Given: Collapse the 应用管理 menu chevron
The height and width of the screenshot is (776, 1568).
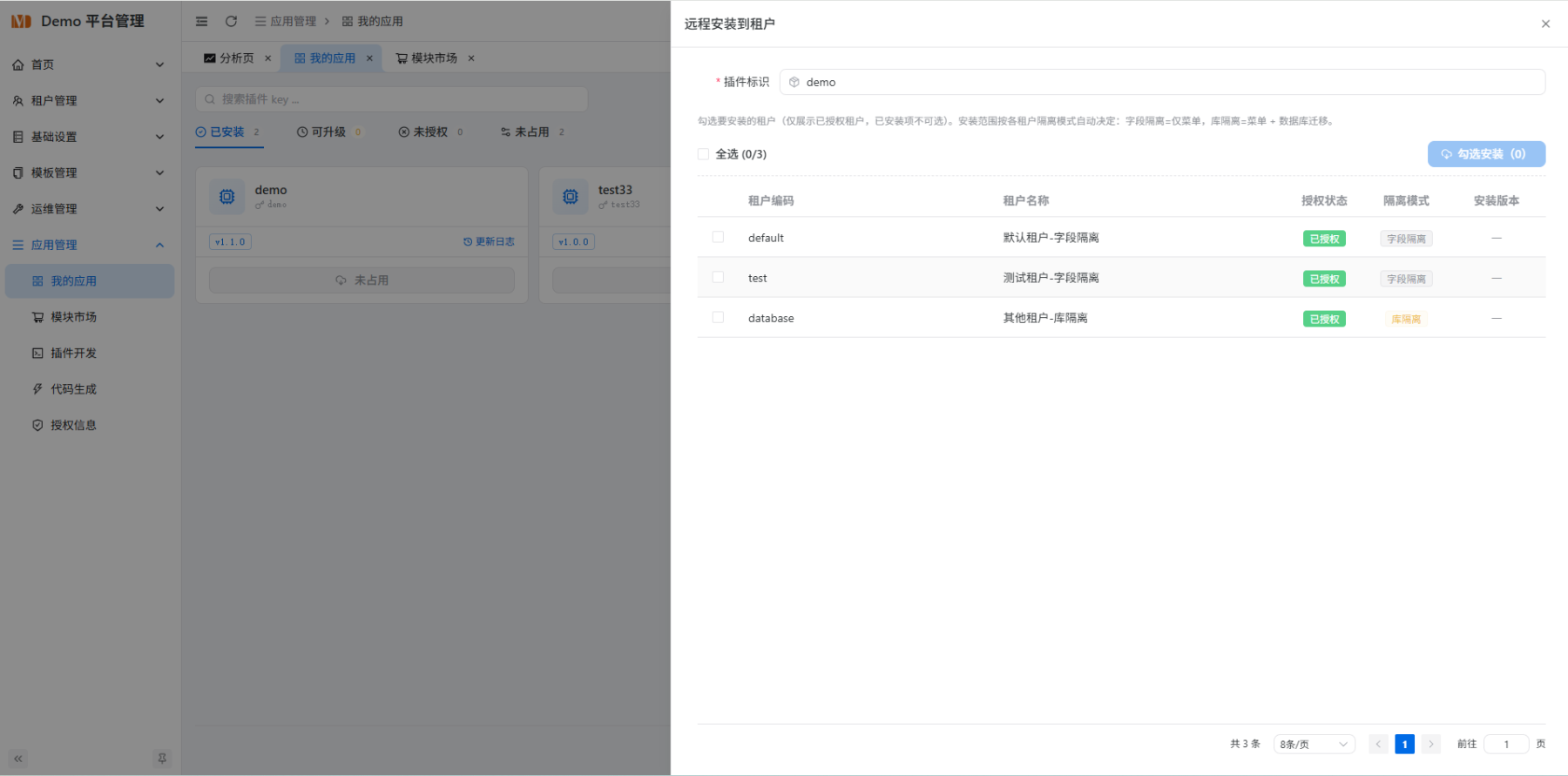Looking at the screenshot, I should click(x=159, y=245).
